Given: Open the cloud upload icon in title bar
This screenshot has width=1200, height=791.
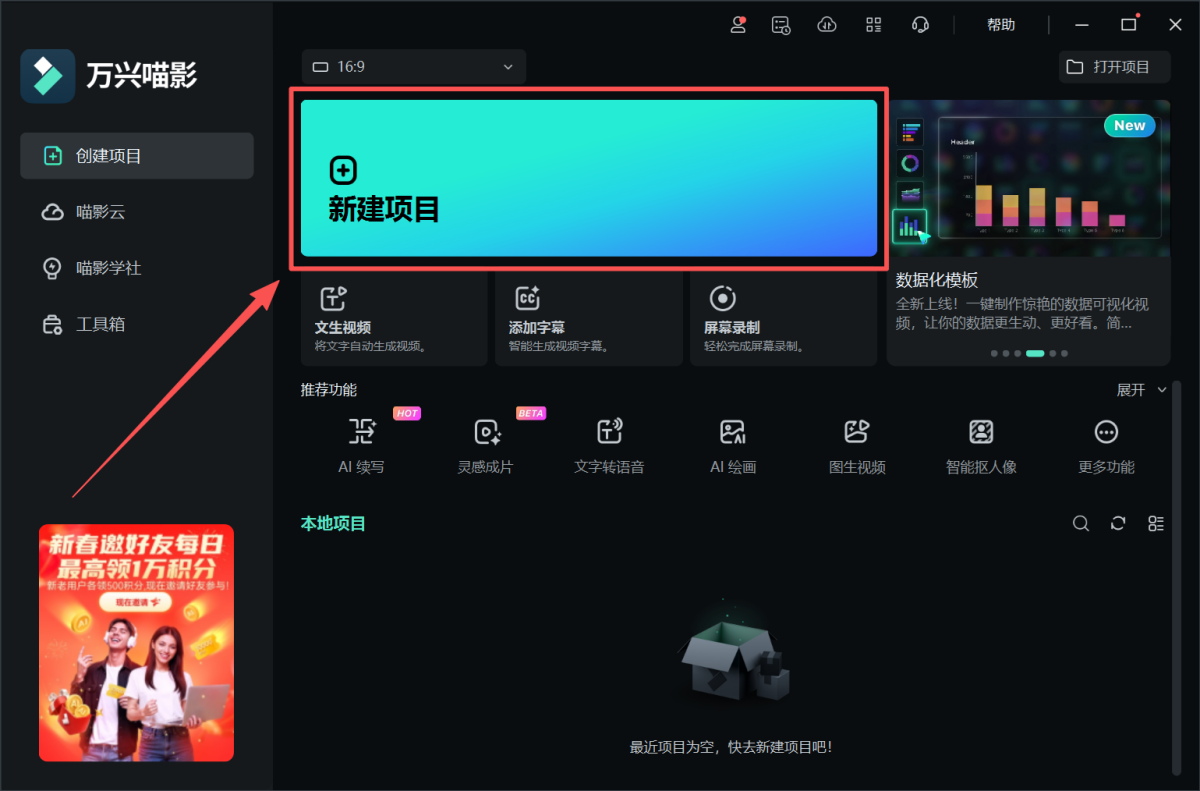Looking at the screenshot, I should (827, 25).
